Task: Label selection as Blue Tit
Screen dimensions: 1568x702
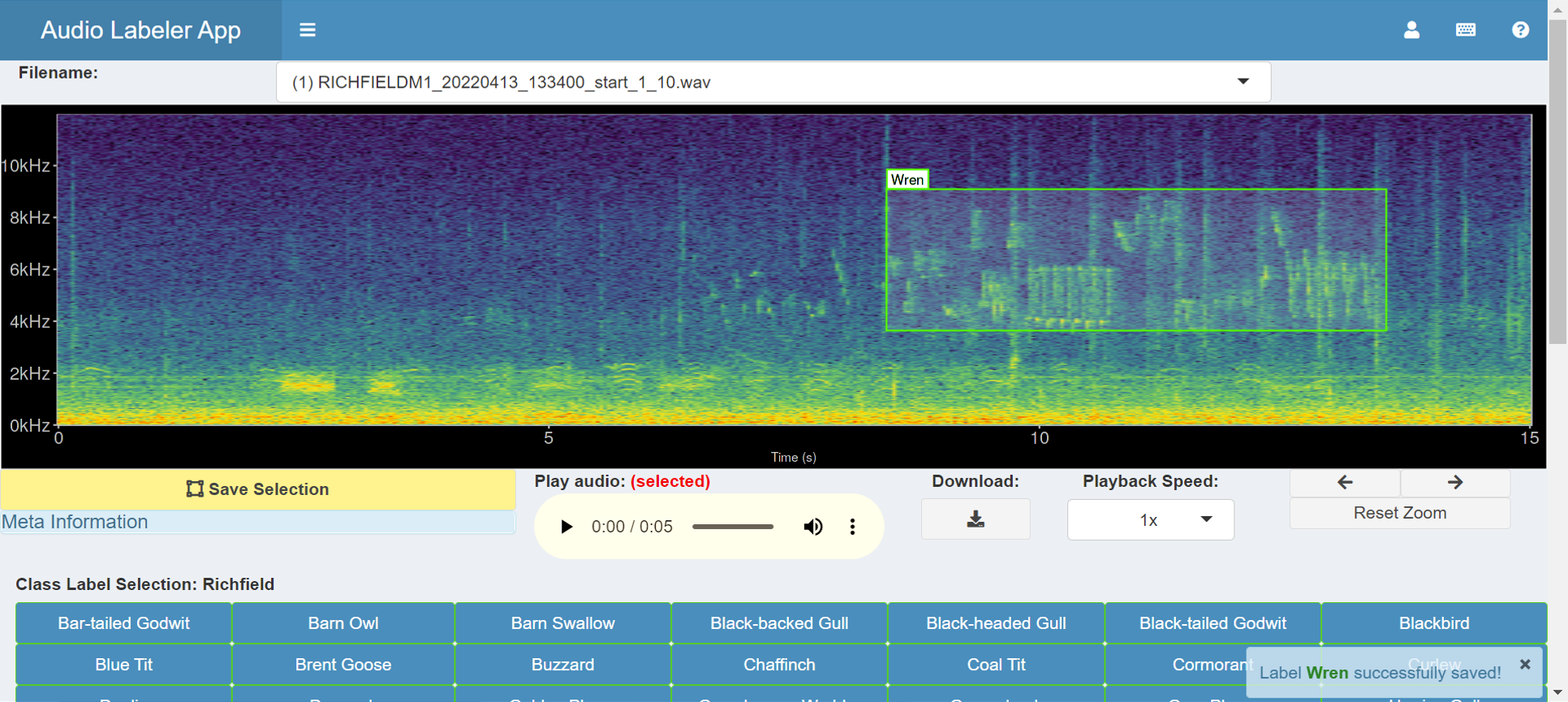Action: 123,665
